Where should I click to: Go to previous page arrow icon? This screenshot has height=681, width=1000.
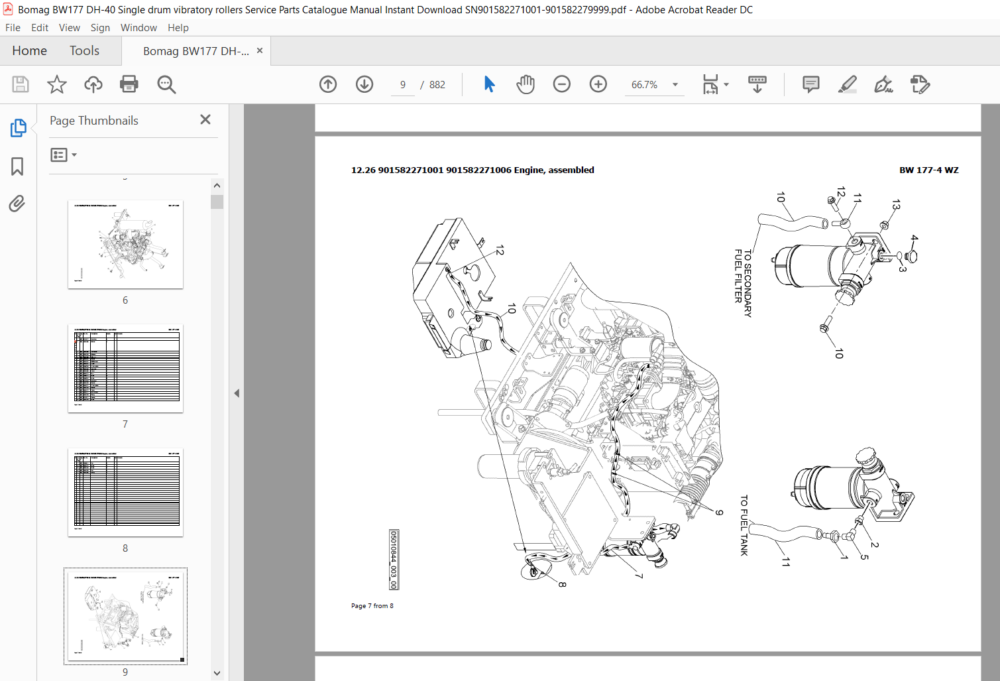coord(328,84)
